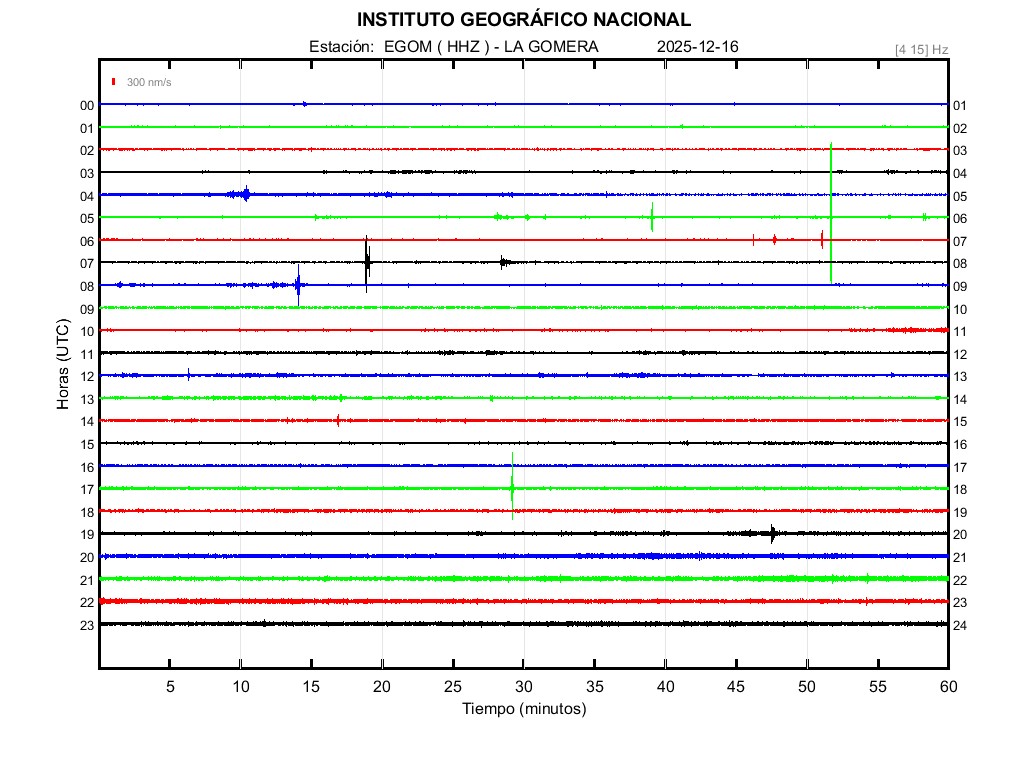Click the station label EGOM (HHZ) - LA GOMERA
Screen dimensions: 1024x768
point(453,47)
